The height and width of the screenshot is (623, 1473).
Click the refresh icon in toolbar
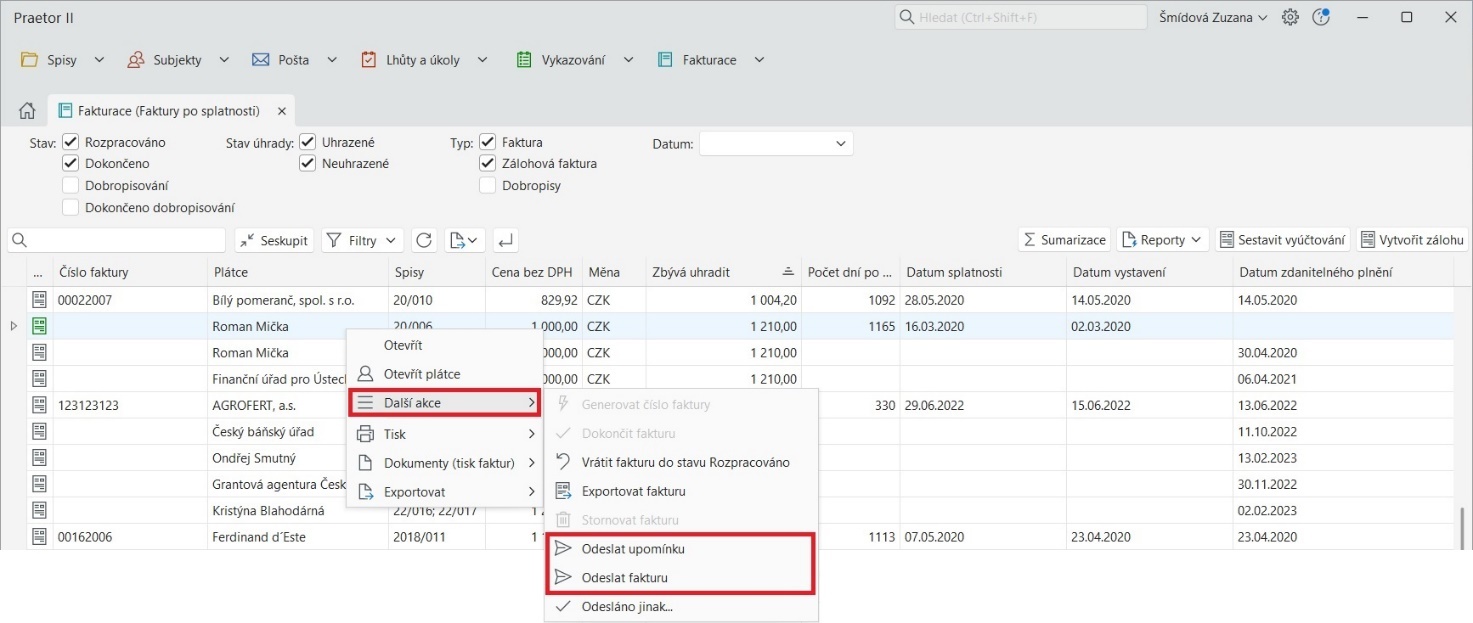tap(424, 240)
